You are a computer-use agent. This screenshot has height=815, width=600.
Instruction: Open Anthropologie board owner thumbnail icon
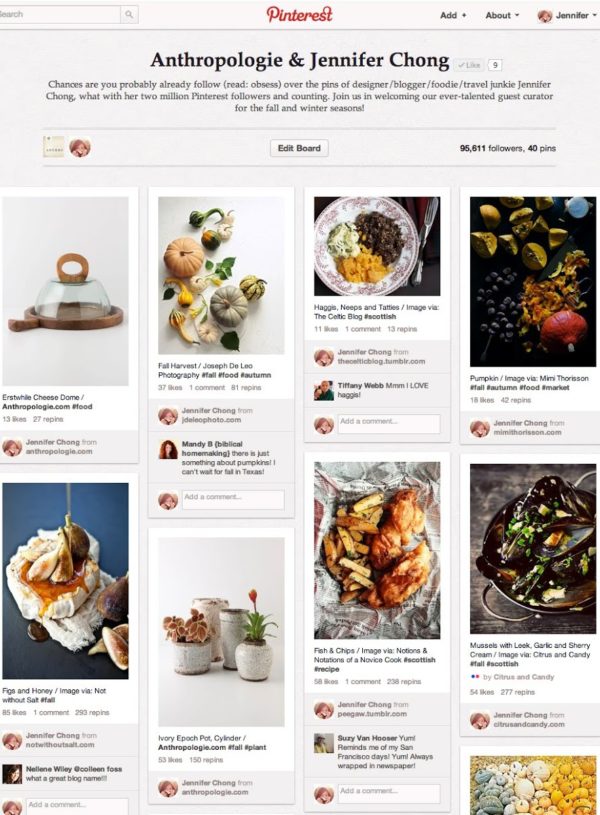[x=54, y=147]
